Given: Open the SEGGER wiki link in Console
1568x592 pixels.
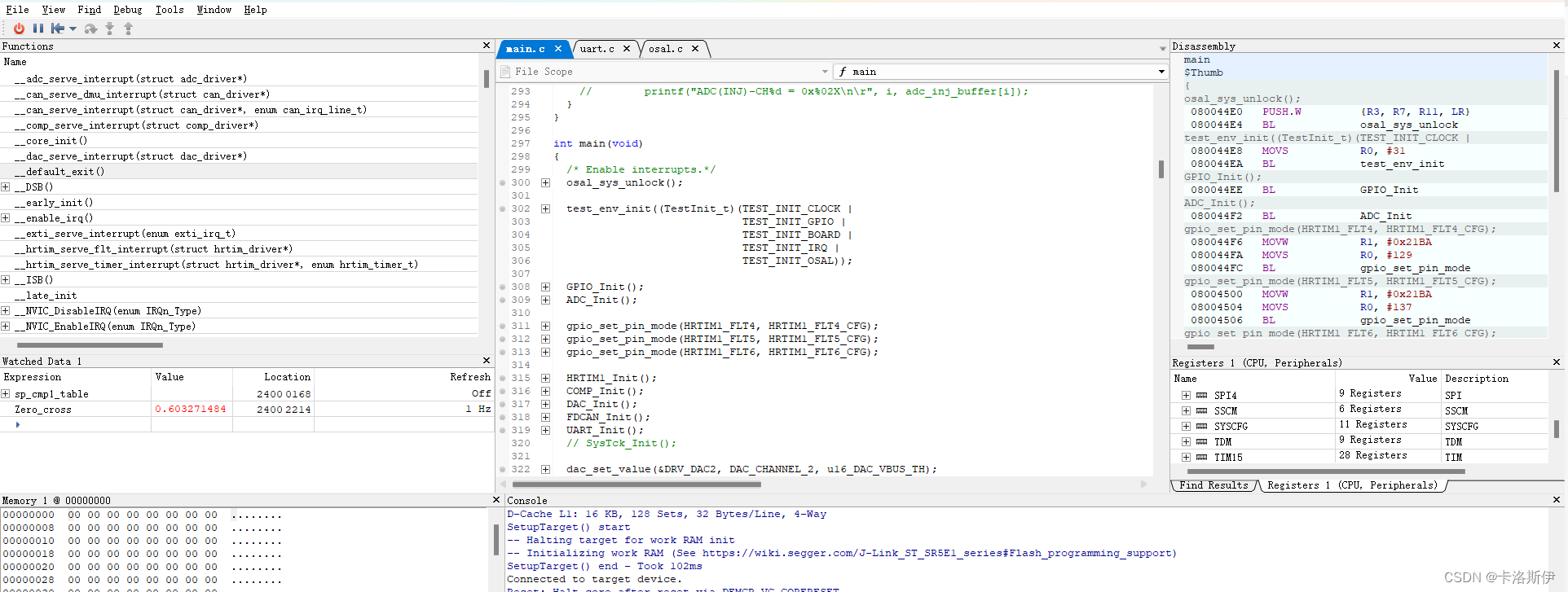Looking at the screenshot, I should [x=937, y=553].
